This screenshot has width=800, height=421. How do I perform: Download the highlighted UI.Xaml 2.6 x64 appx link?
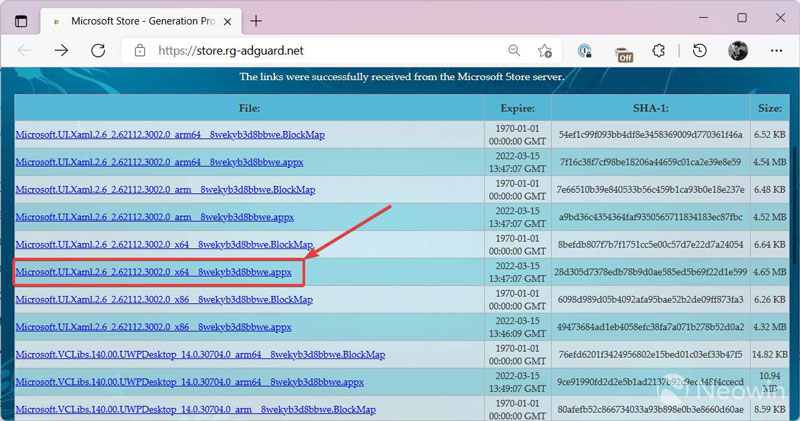(x=153, y=272)
